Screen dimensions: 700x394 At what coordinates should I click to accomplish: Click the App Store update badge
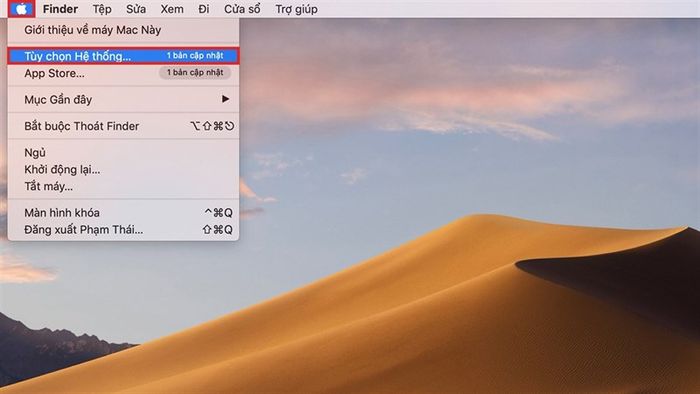coord(195,72)
